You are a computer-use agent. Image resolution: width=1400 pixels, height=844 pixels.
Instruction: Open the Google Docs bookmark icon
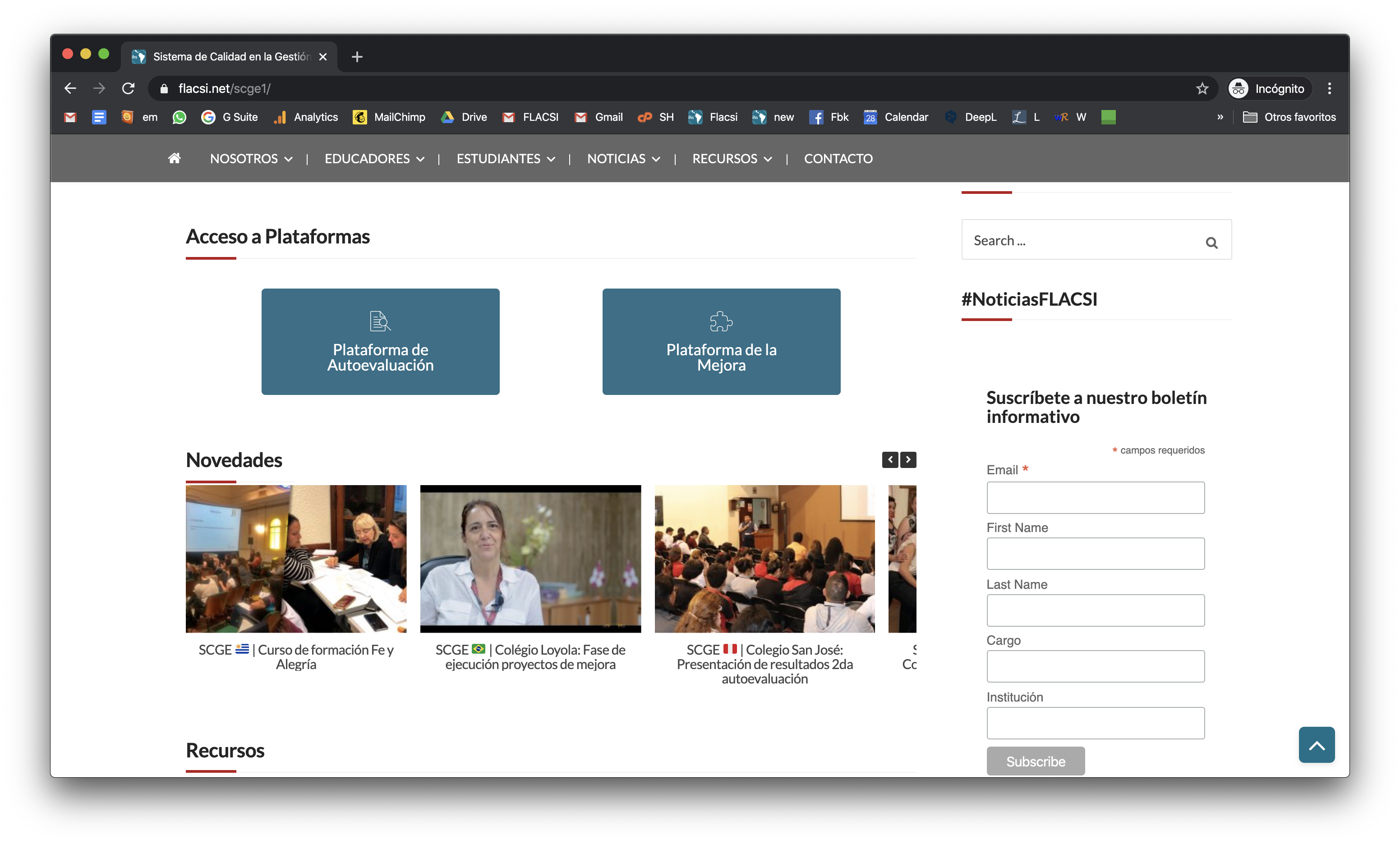(99, 117)
